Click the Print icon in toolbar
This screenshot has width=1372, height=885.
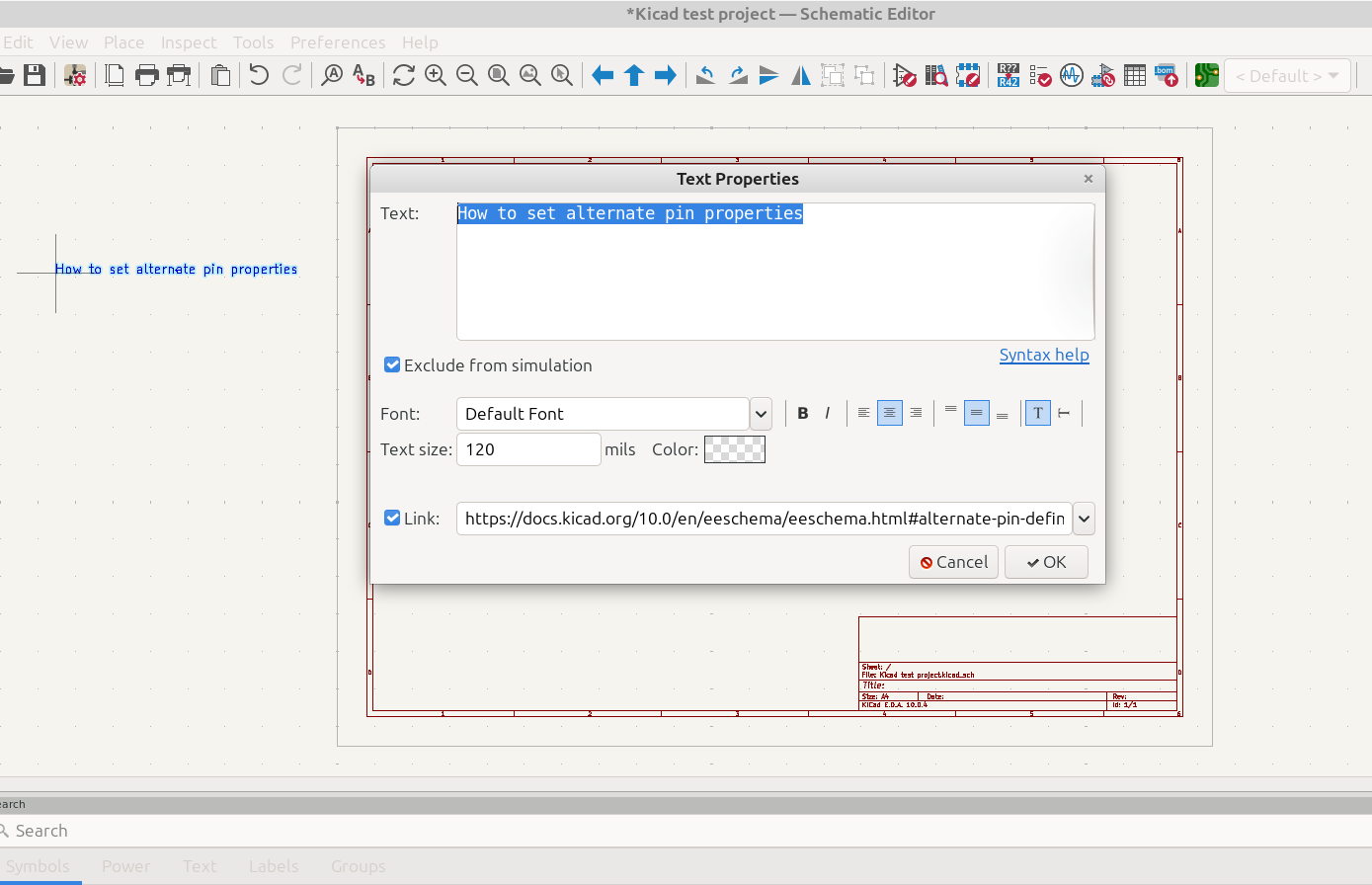pyautogui.click(x=146, y=75)
